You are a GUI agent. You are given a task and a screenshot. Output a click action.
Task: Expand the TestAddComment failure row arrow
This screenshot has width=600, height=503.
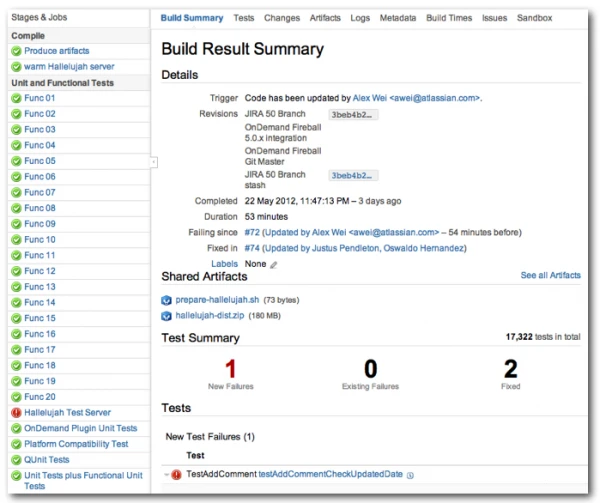[x=166, y=475]
